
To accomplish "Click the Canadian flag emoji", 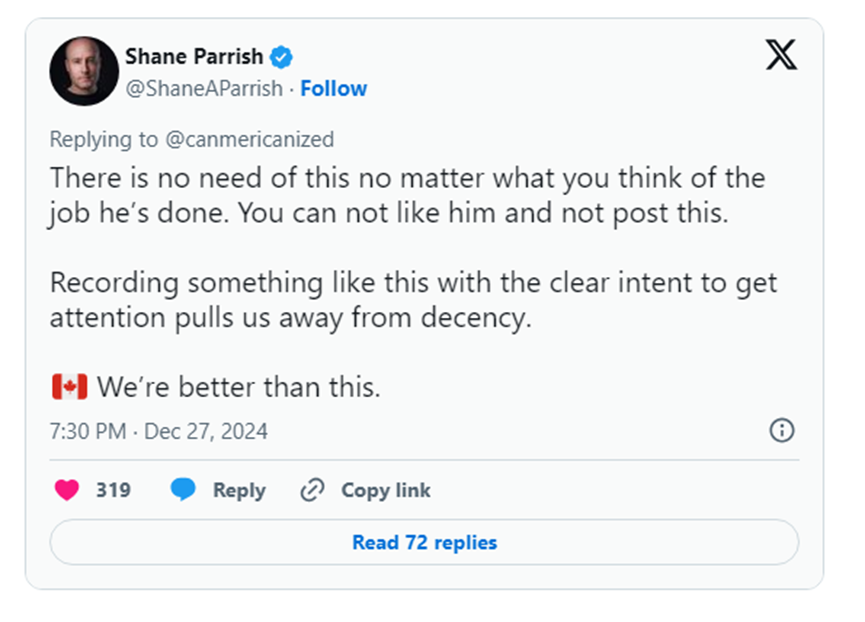I will pyautogui.click(x=70, y=387).
